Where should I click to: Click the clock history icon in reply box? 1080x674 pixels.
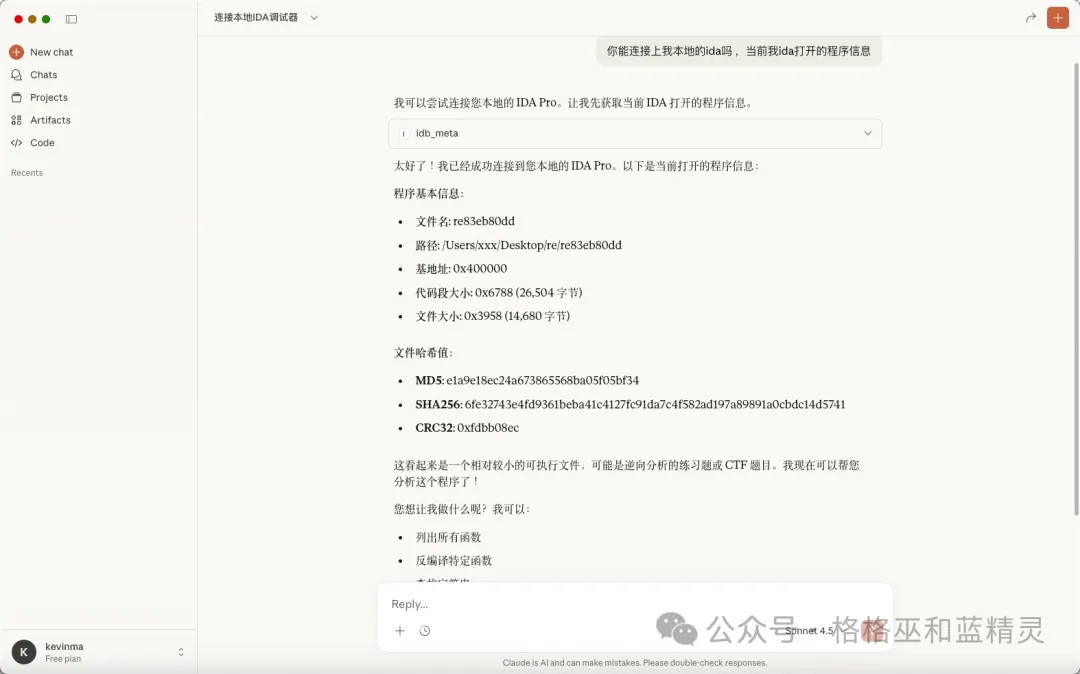coord(425,631)
